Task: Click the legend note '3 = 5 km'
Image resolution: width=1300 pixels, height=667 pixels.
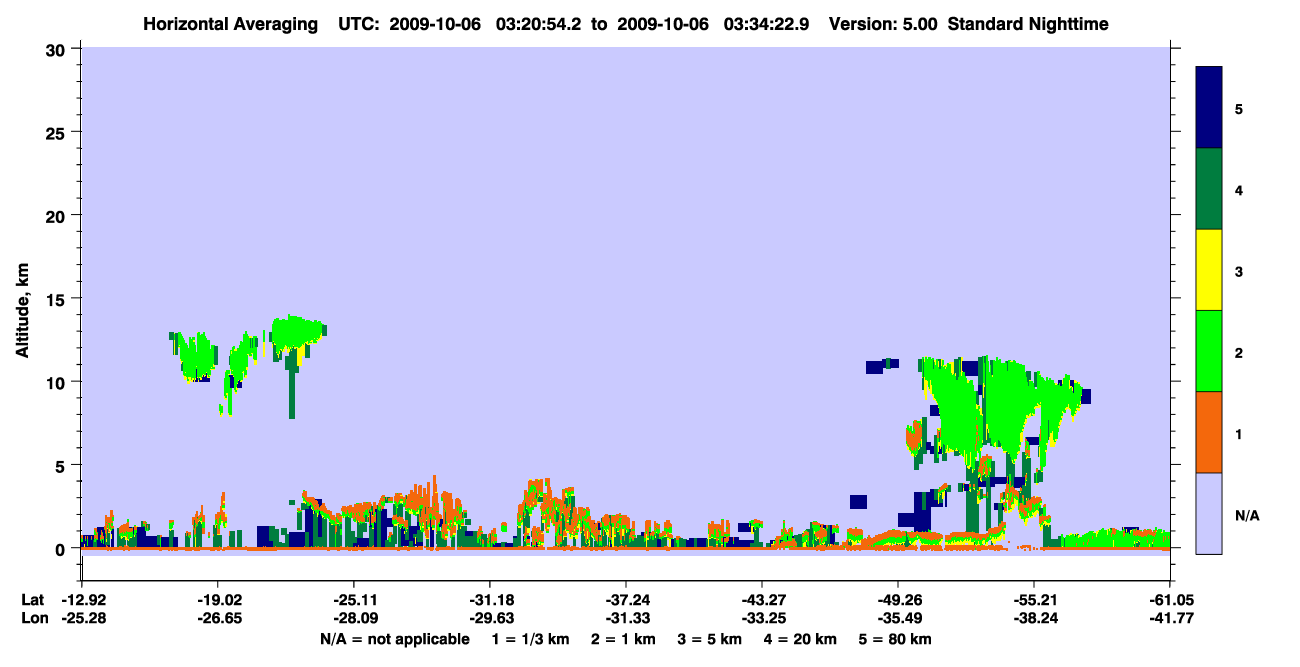Action: click(710, 639)
